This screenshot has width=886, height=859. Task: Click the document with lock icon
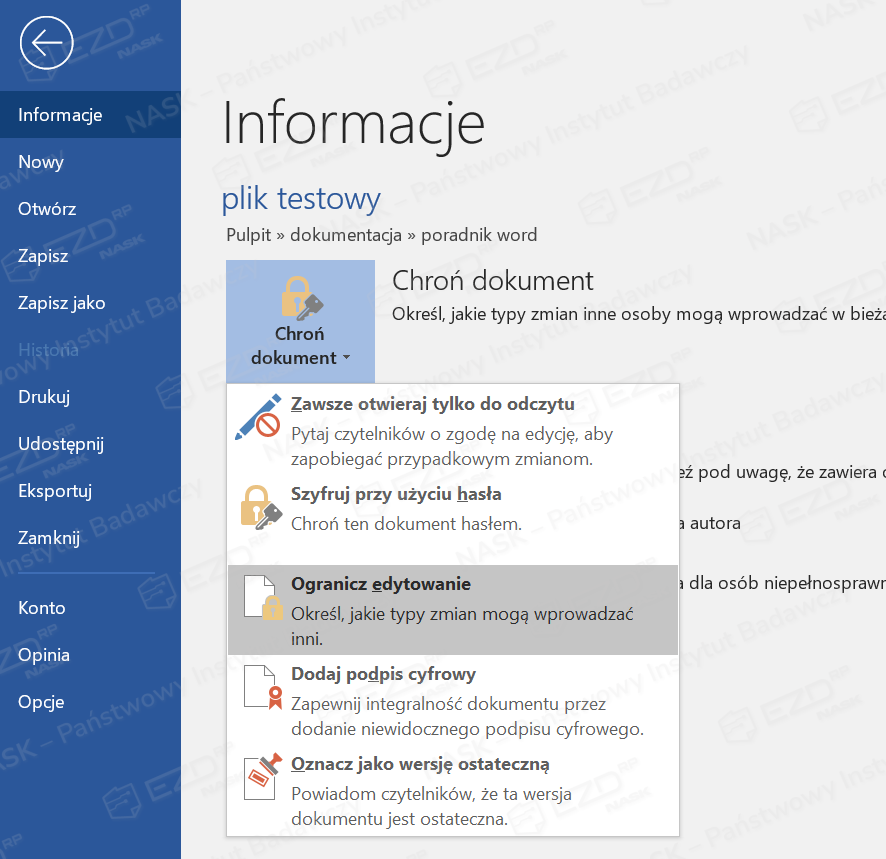[x=259, y=598]
